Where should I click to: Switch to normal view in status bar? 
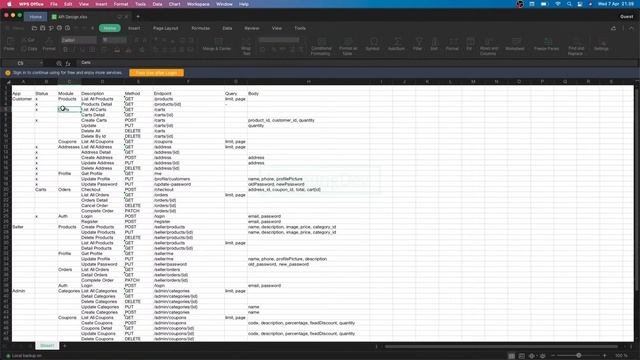pyautogui.click(x=511, y=356)
